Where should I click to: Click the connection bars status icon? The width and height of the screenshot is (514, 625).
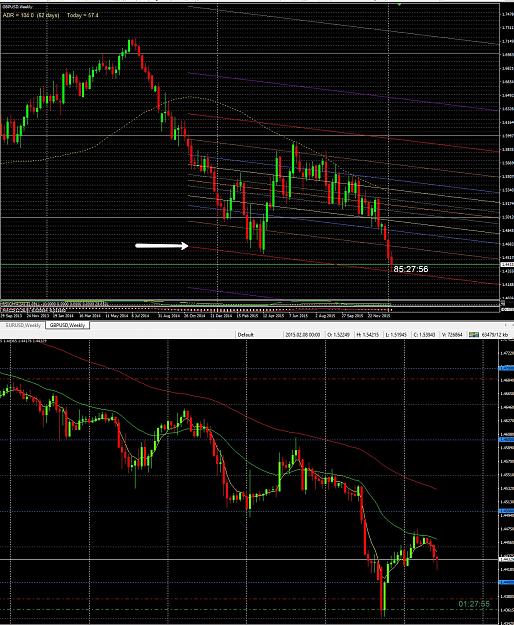[474, 335]
